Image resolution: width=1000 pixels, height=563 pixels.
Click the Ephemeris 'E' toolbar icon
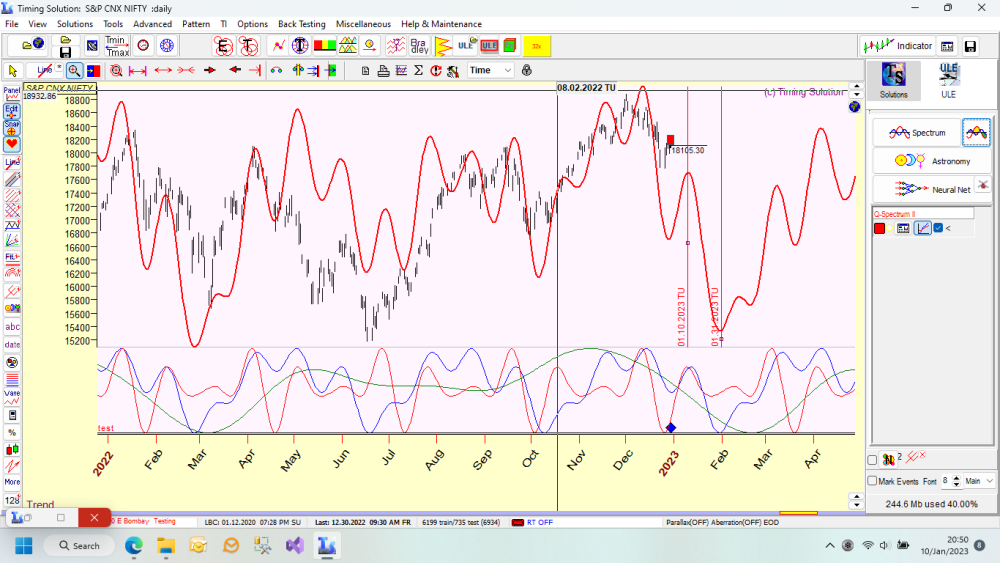point(223,46)
